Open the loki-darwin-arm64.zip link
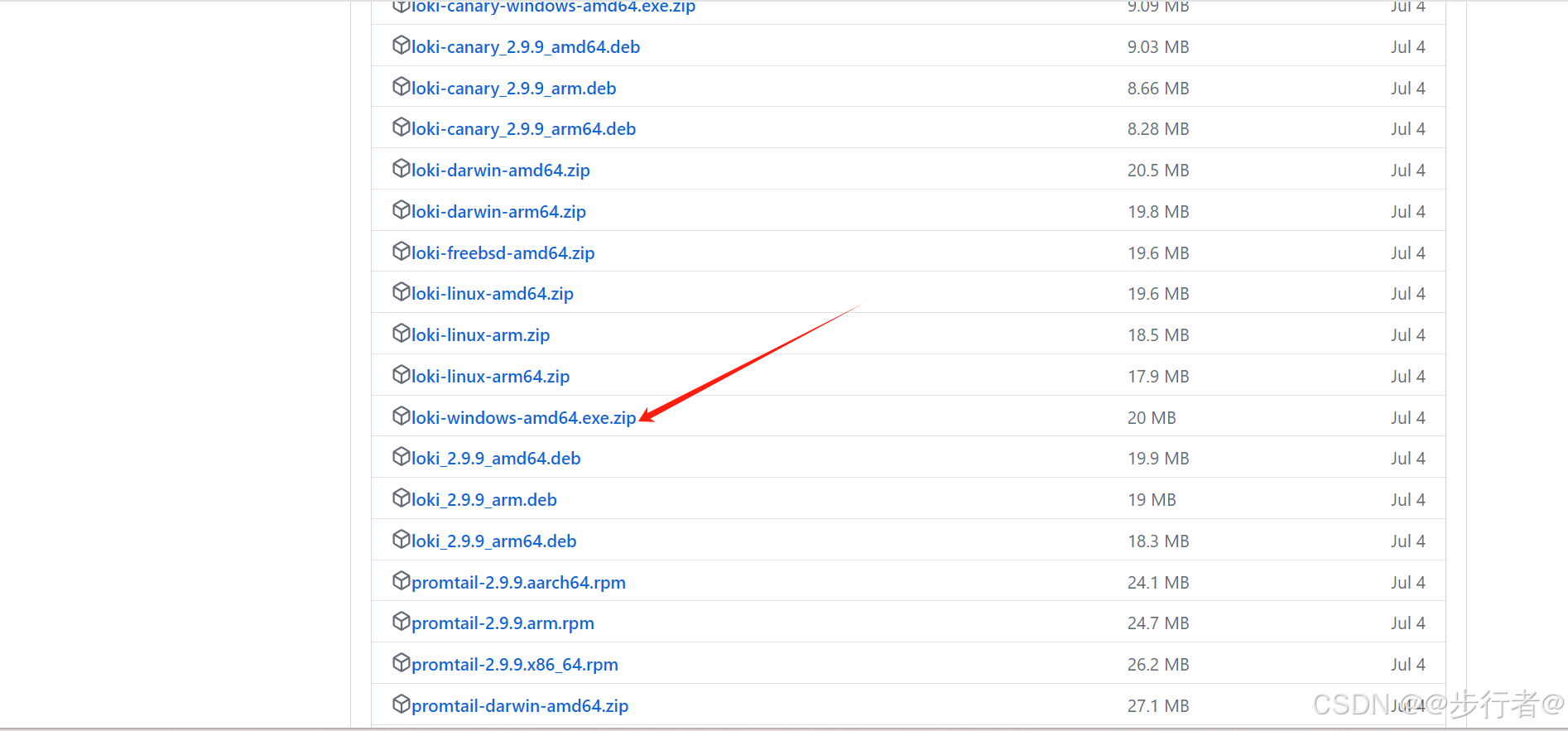The image size is (1568, 731). [498, 212]
